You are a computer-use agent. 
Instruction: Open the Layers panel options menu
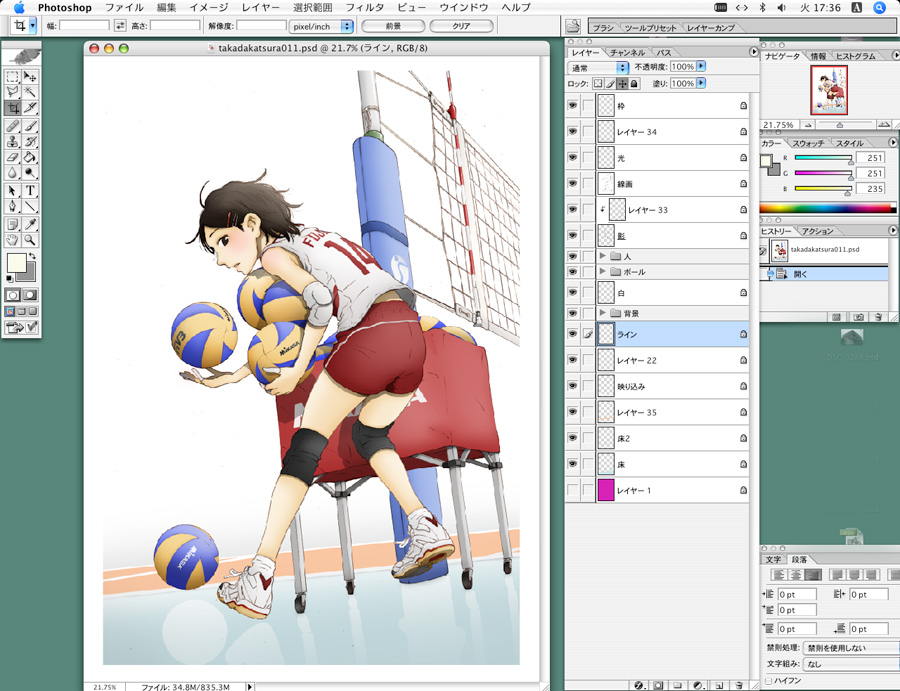pyautogui.click(x=754, y=52)
